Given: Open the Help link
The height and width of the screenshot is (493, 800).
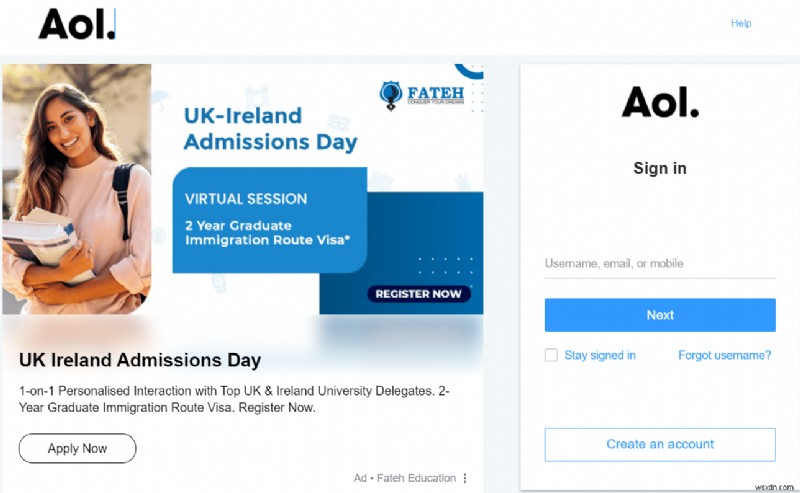Looking at the screenshot, I should pos(741,23).
